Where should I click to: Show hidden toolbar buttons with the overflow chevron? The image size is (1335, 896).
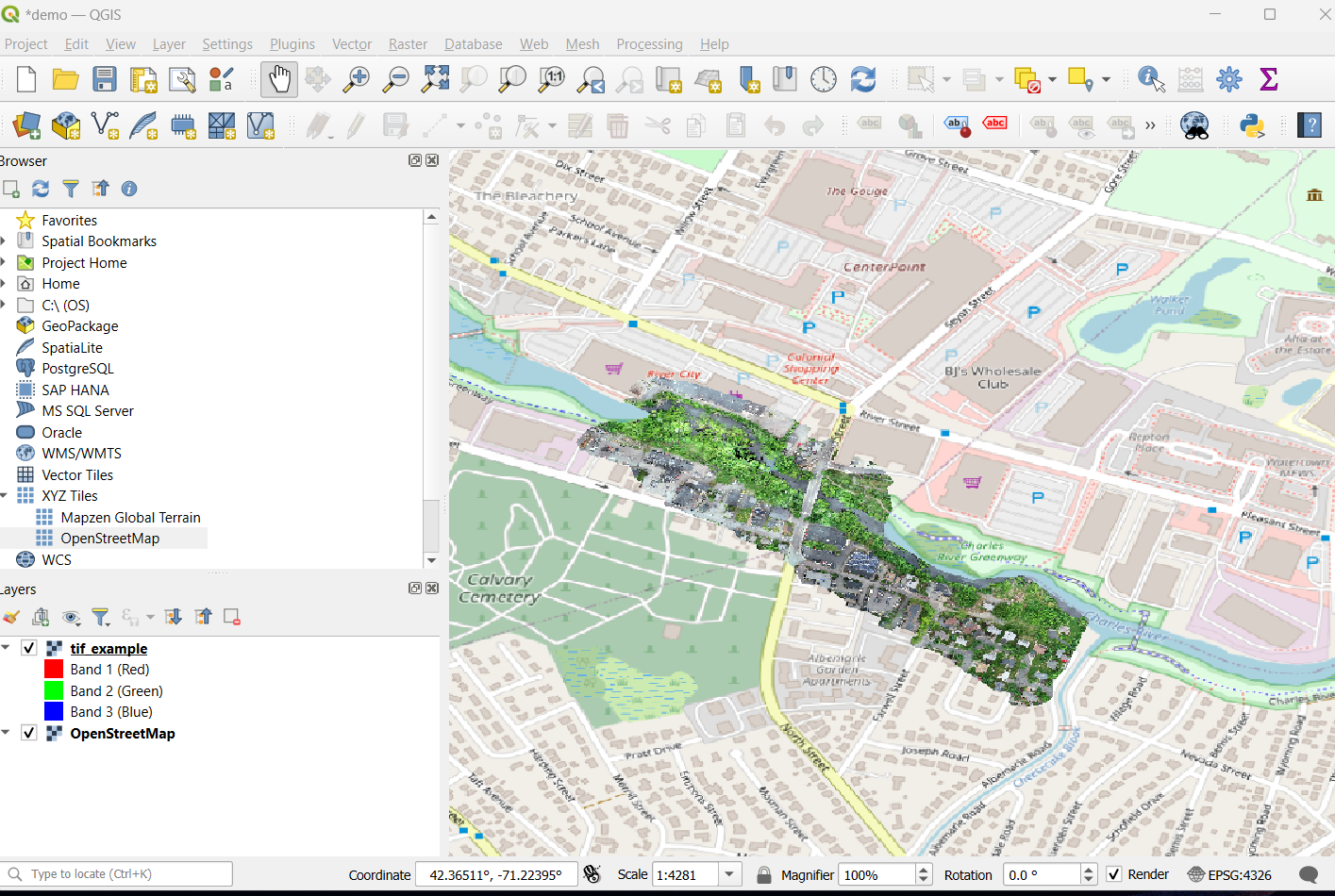coord(1150,125)
